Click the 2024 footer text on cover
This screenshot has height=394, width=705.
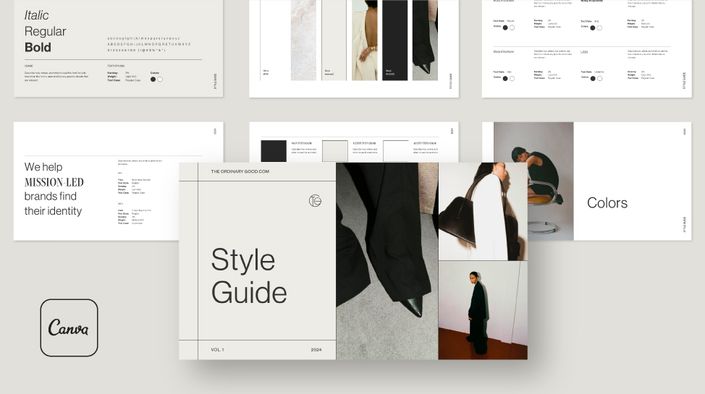coord(316,349)
